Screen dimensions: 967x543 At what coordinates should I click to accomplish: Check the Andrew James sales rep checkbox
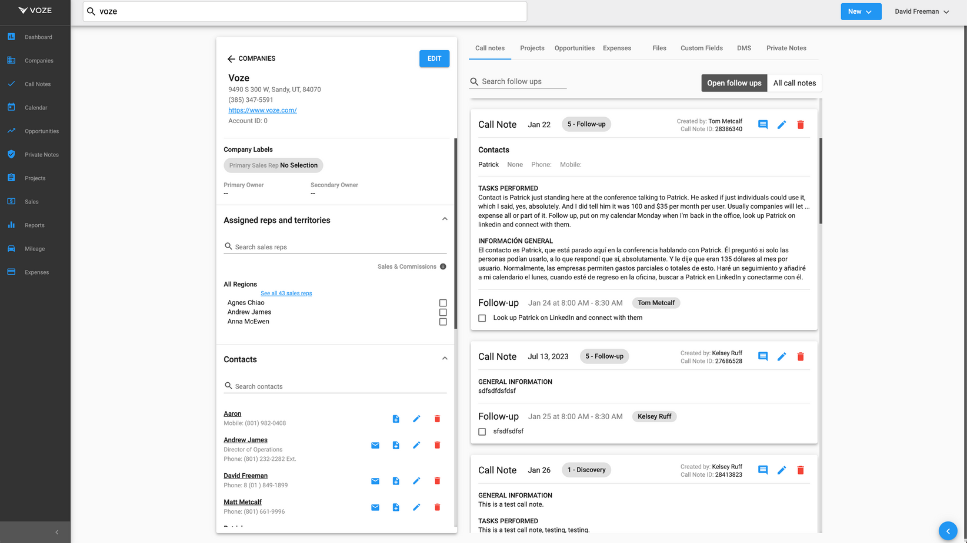click(x=443, y=312)
